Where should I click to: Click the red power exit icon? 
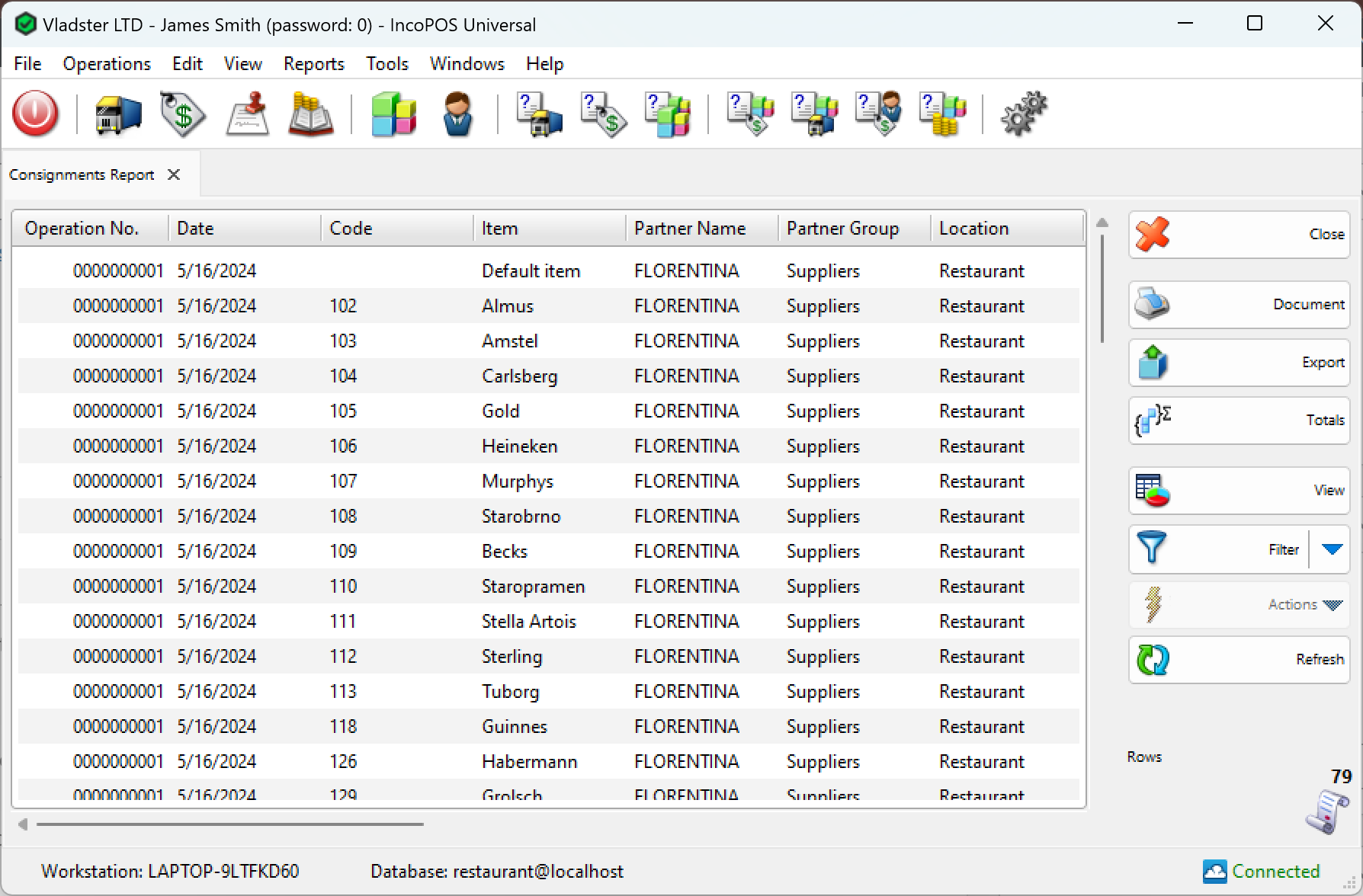35,114
